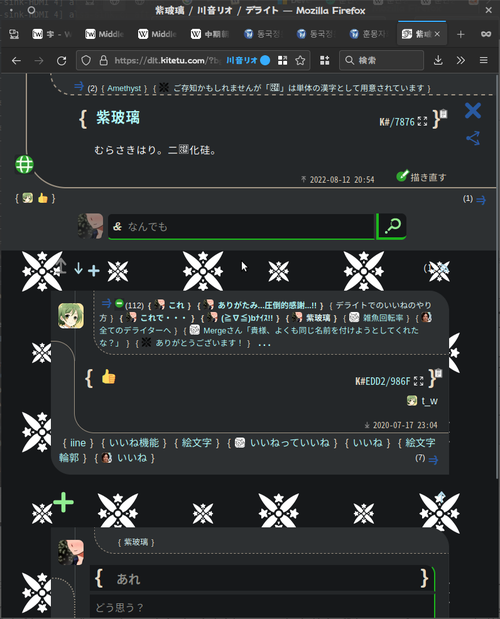Open Firefox downloads icon
The height and width of the screenshot is (619, 500).
pyautogui.click(x=438, y=60)
